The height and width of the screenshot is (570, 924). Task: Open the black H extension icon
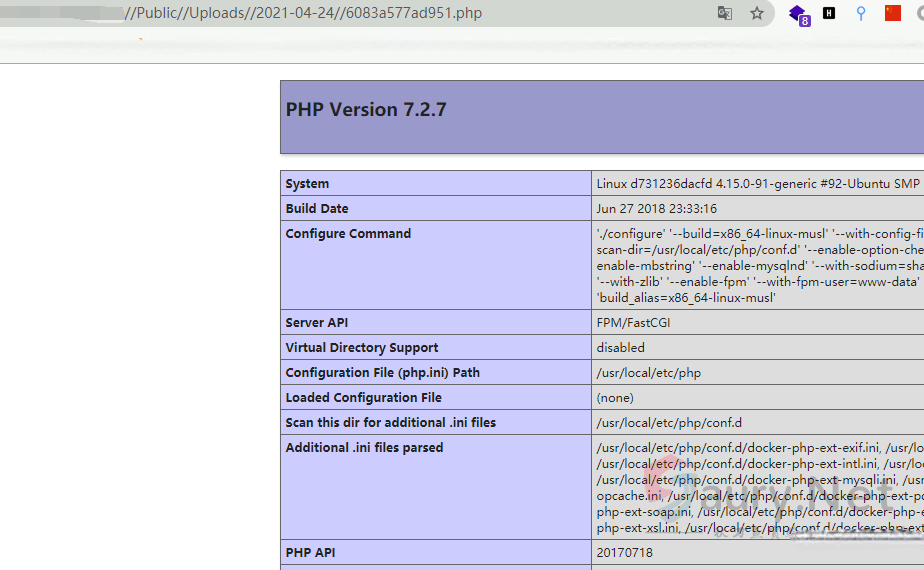point(829,13)
